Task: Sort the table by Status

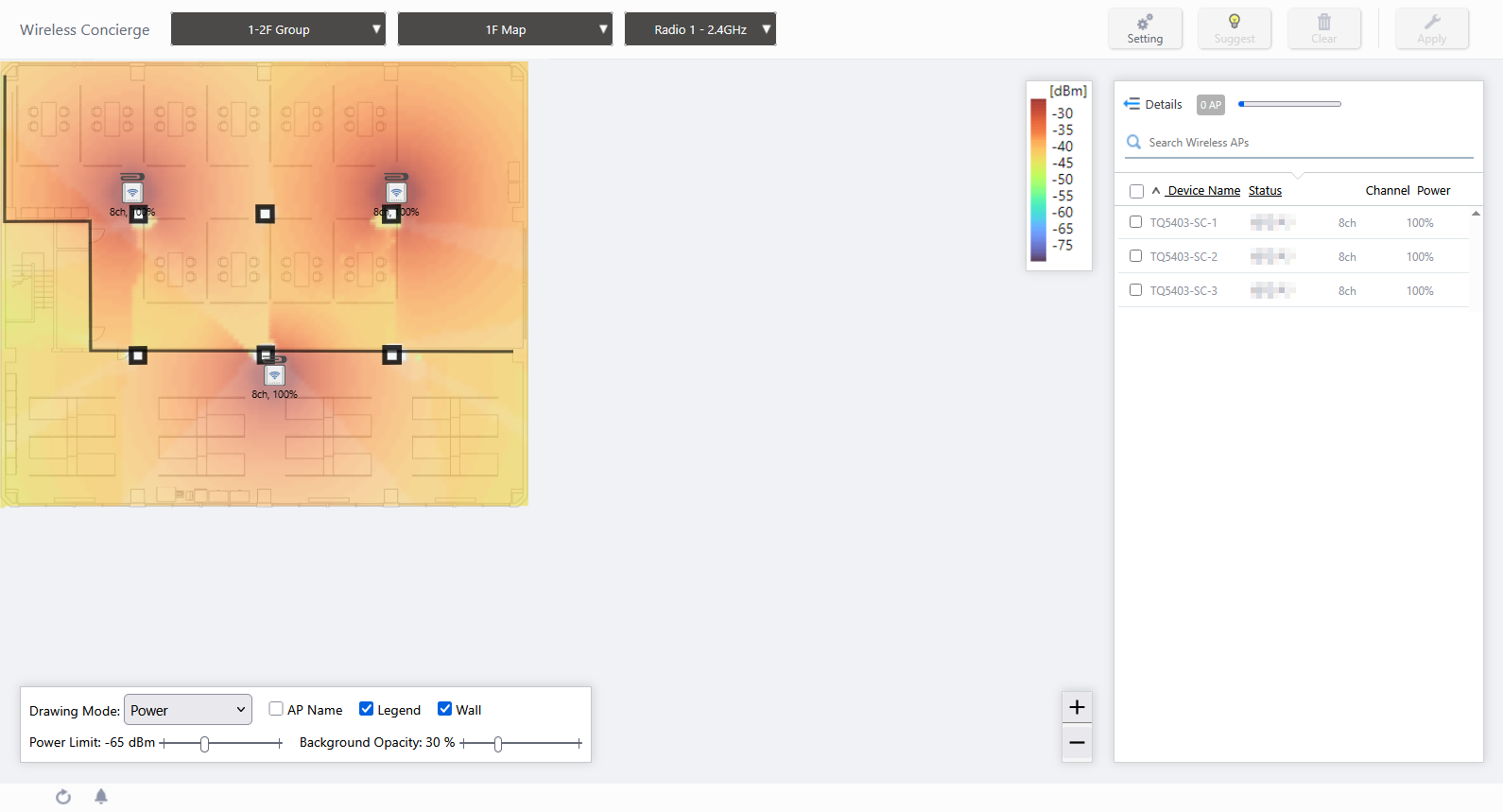Action: coord(1265,191)
